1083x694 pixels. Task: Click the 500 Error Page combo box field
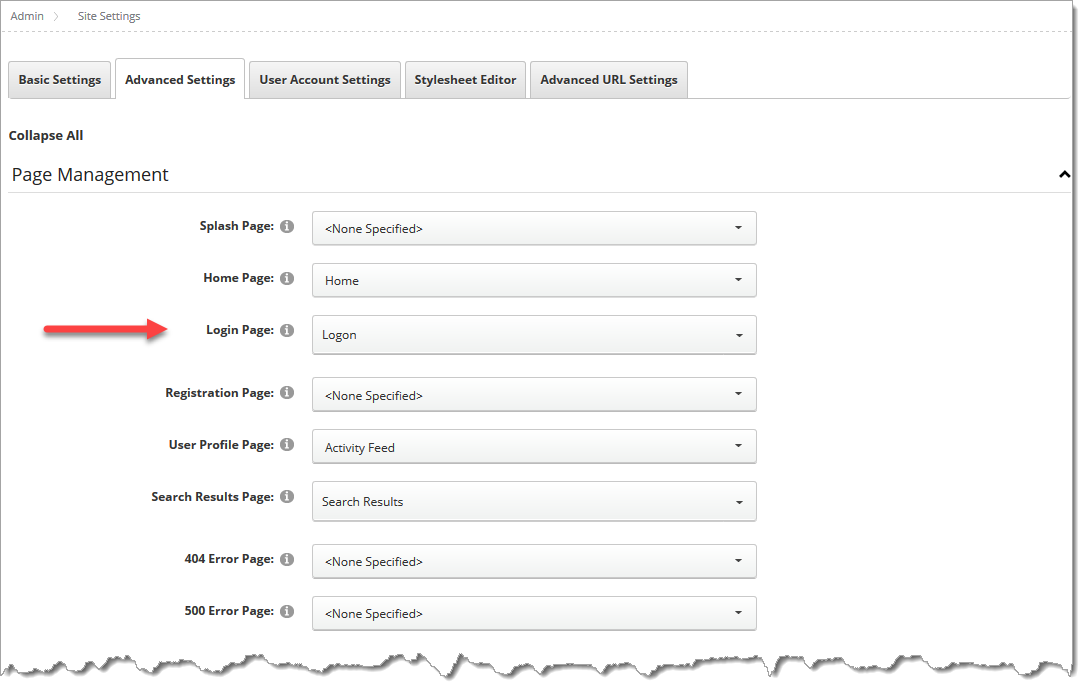(534, 613)
